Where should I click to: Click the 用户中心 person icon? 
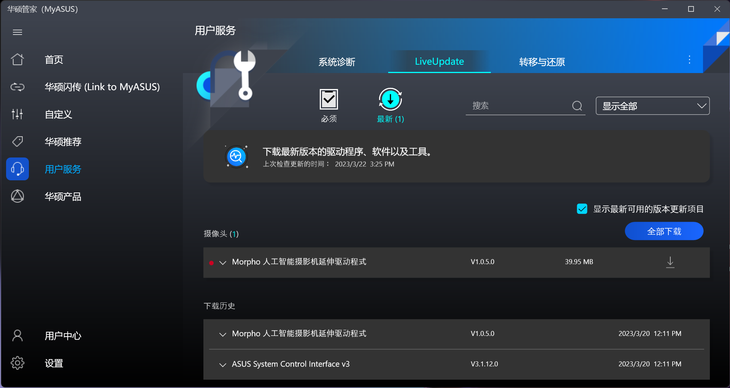pos(17,335)
